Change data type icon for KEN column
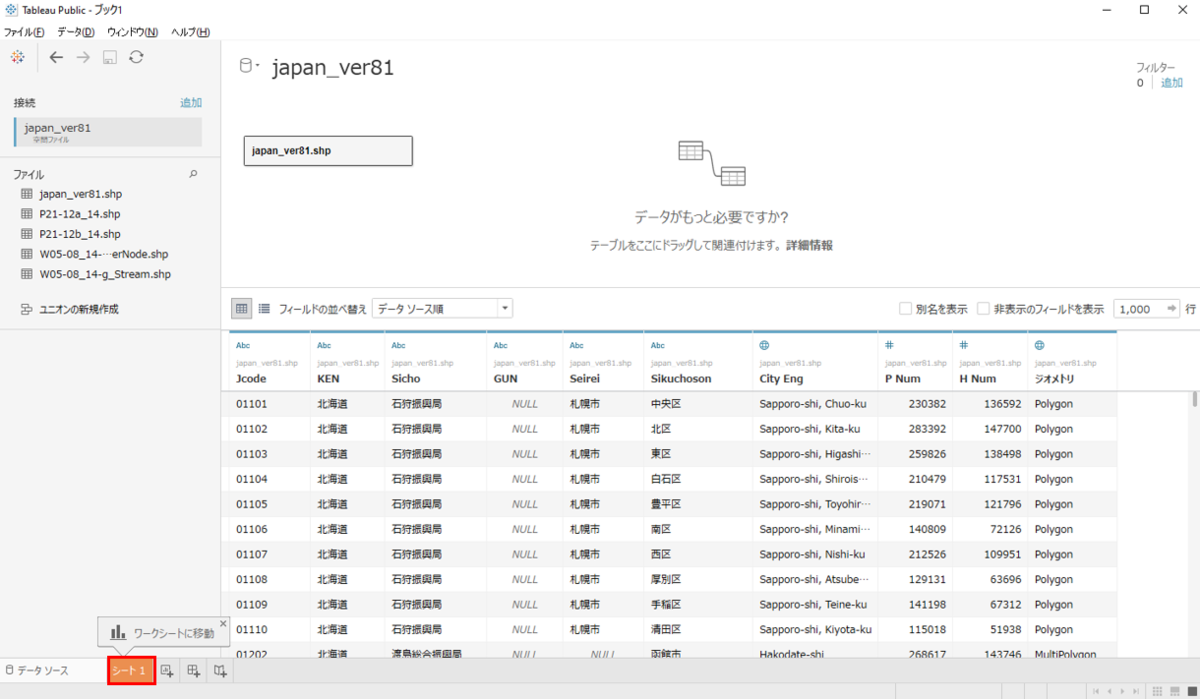1200x699 pixels. (324, 346)
